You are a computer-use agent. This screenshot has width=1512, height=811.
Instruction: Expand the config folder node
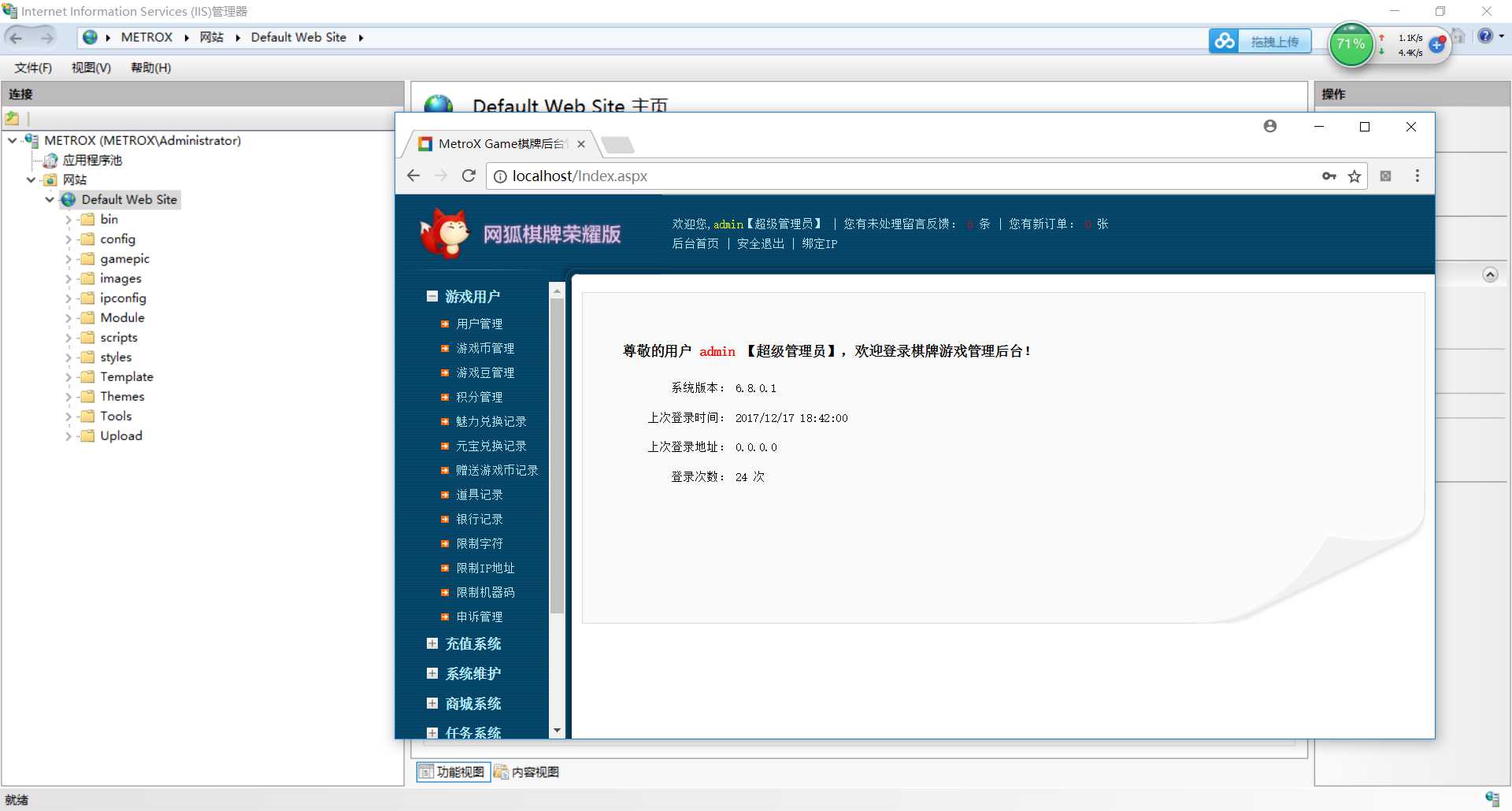coord(69,239)
